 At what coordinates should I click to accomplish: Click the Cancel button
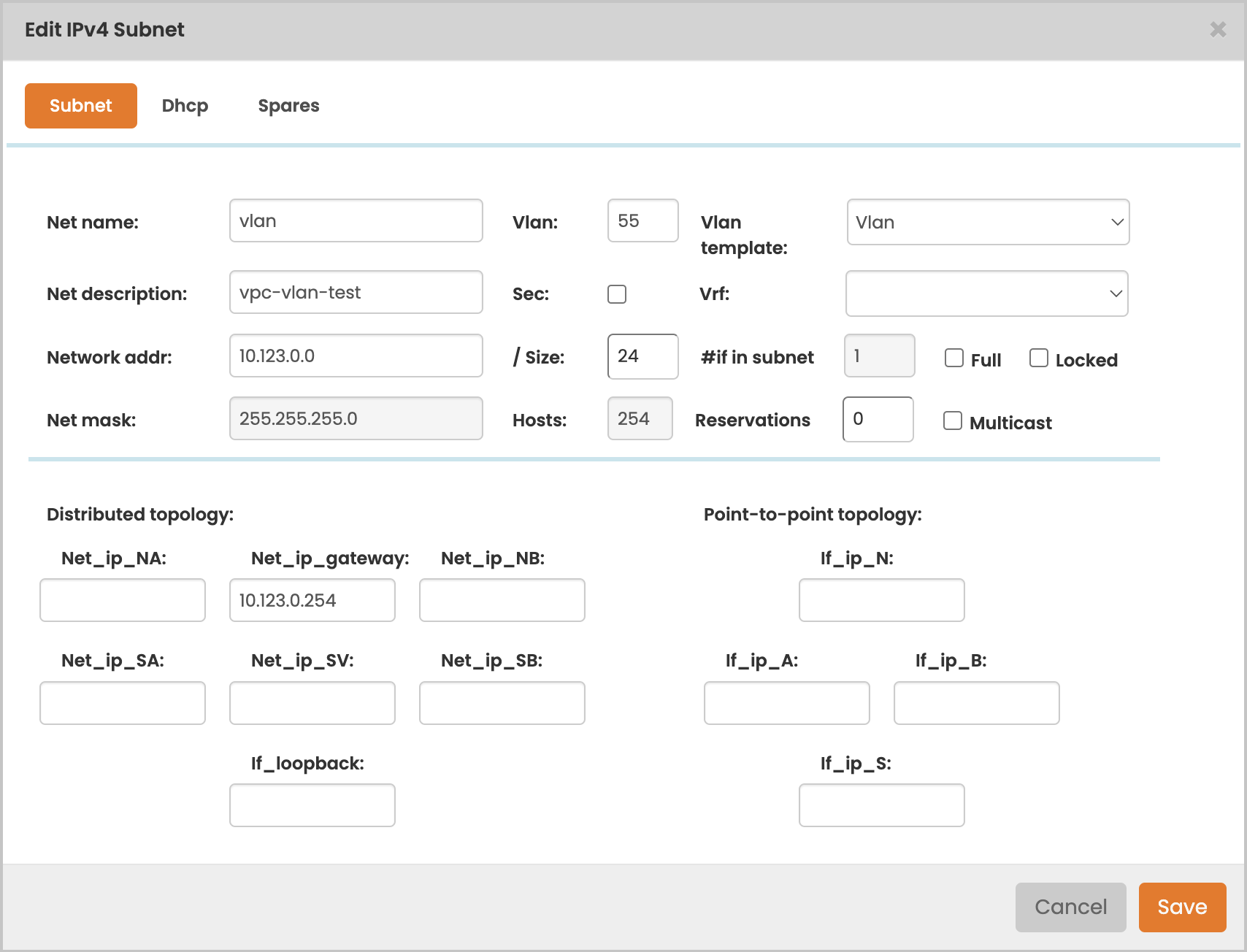tap(1070, 907)
